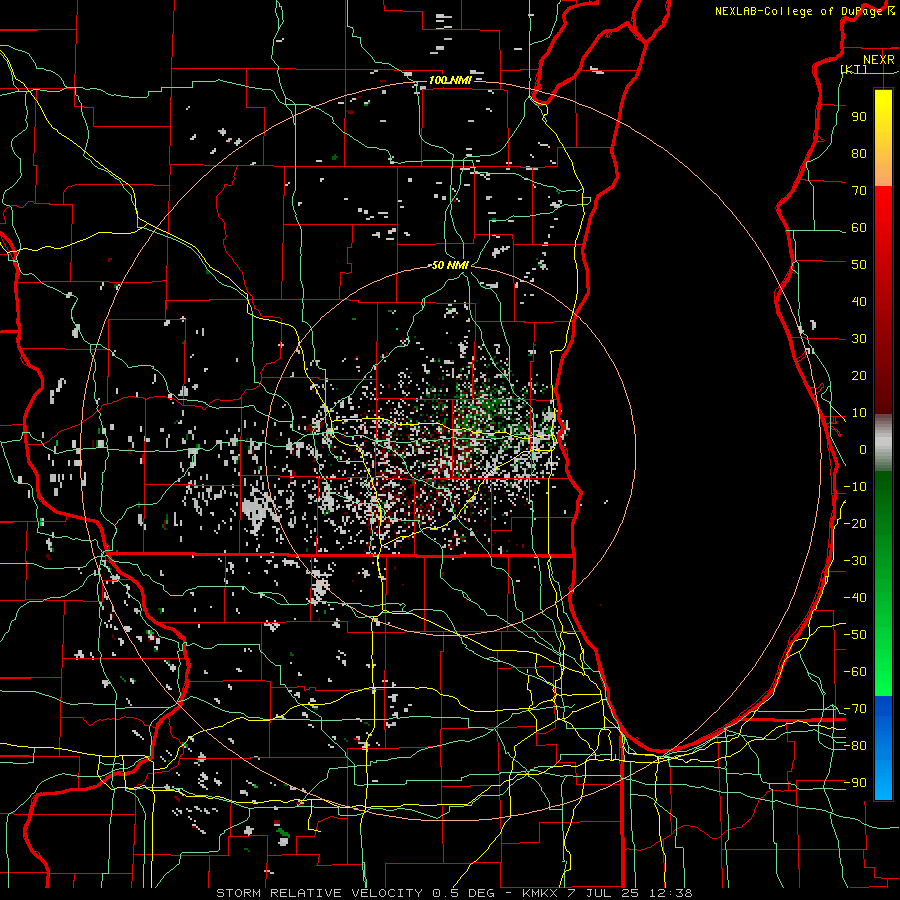Click the -50 scale value
Image resolution: width=900 pixels, height=900 pixels.
tap(855, 635)
